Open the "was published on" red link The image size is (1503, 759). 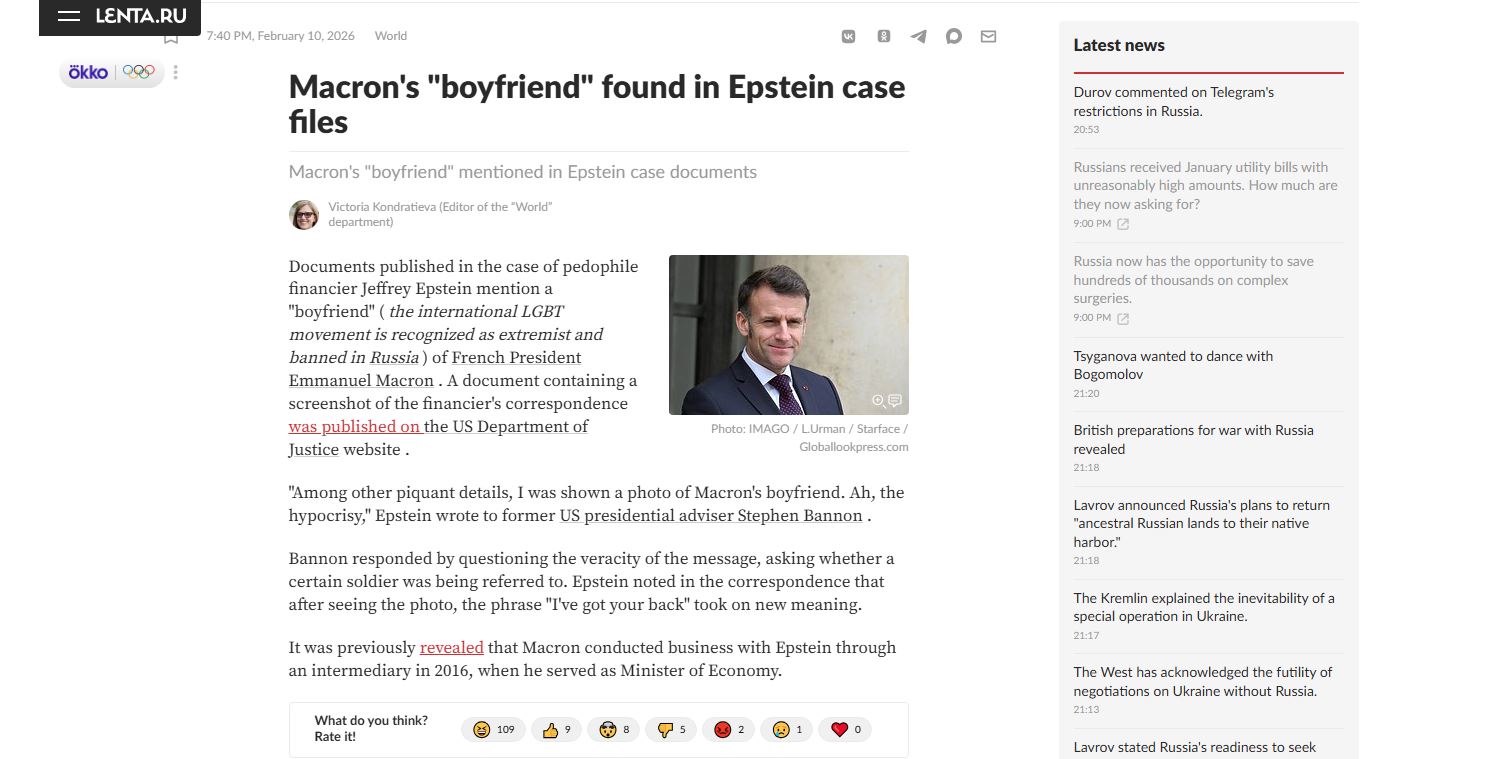coord(354,427)
